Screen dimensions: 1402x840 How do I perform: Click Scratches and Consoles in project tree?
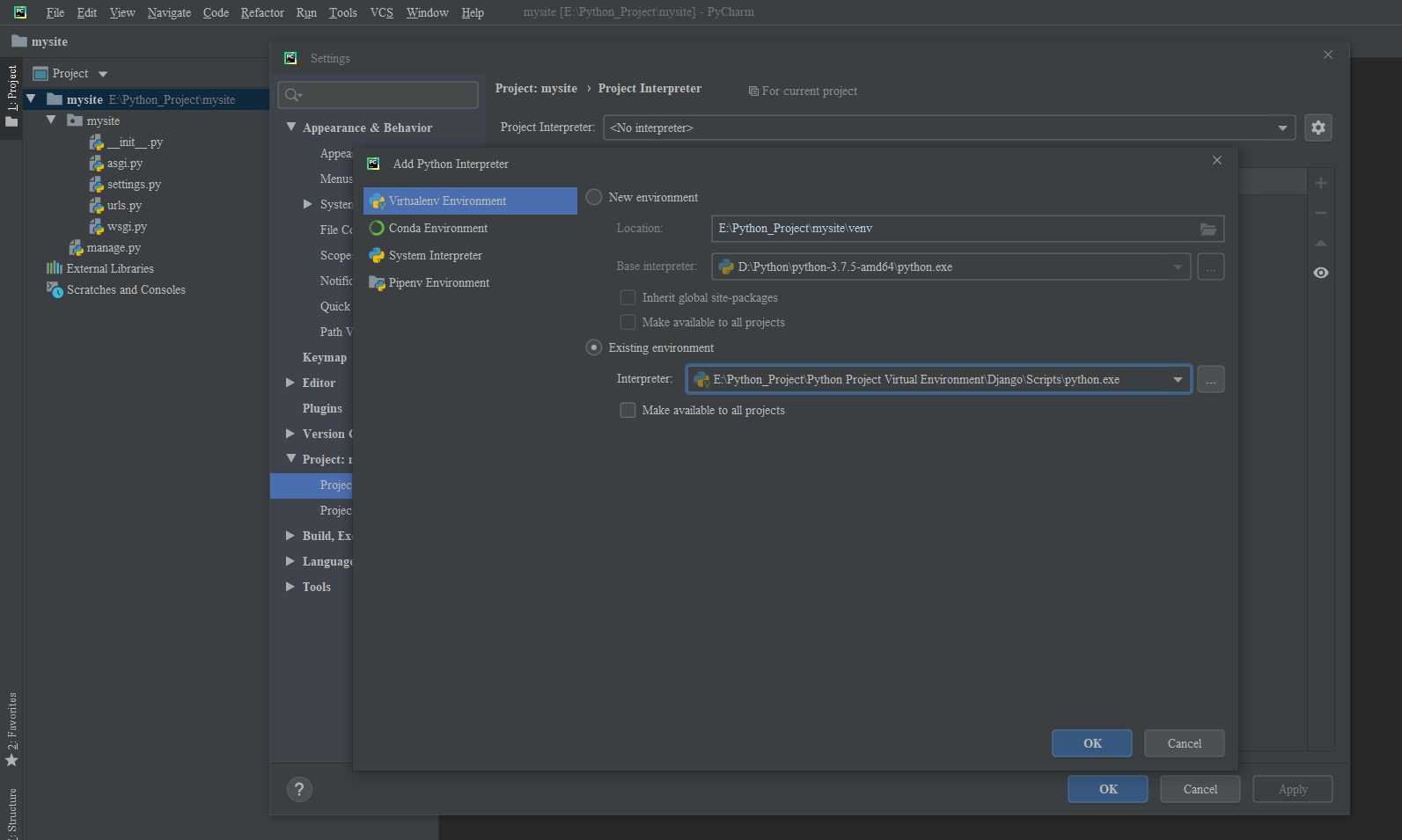116,290
